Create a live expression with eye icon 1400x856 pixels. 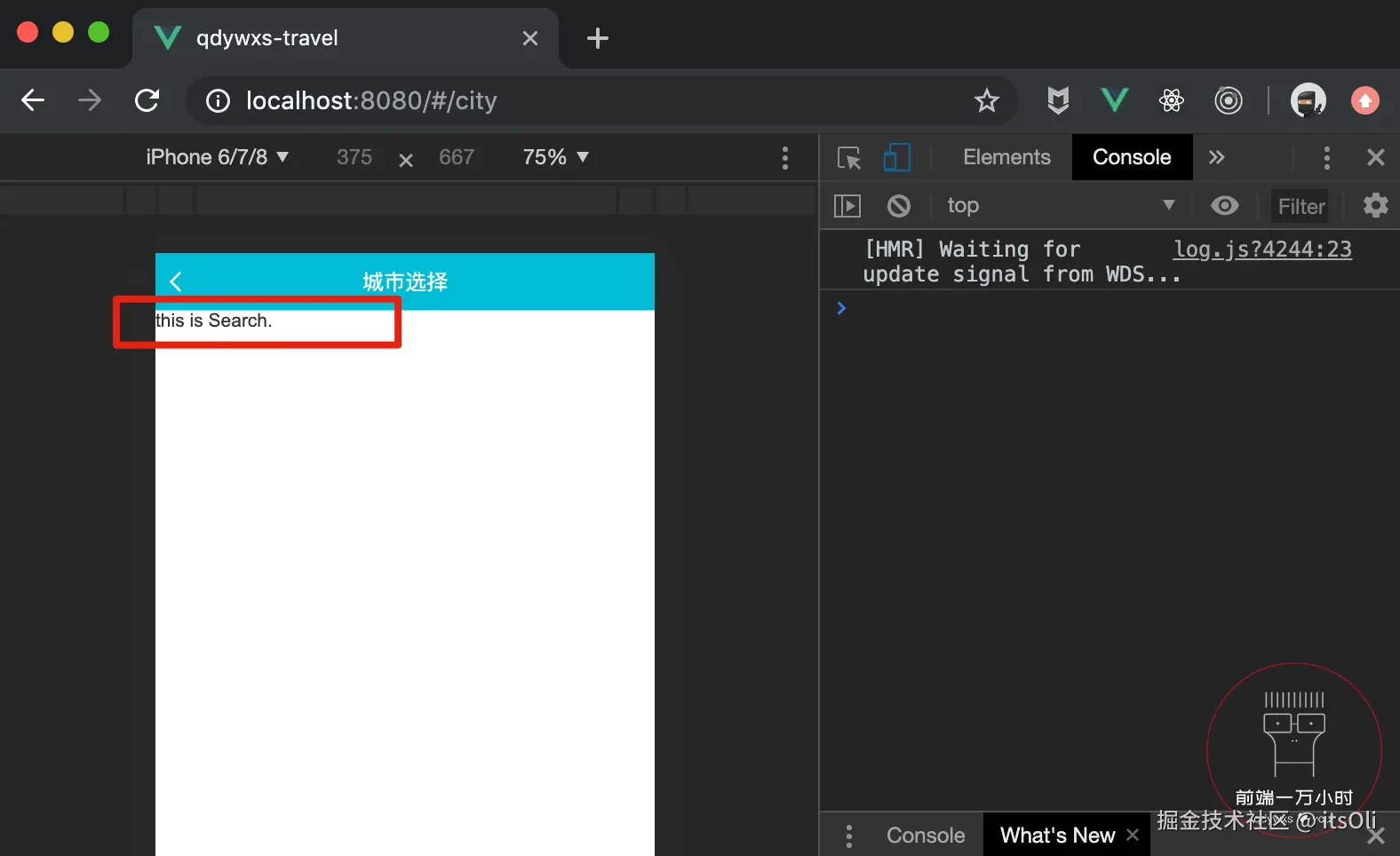pos(1225,206)
